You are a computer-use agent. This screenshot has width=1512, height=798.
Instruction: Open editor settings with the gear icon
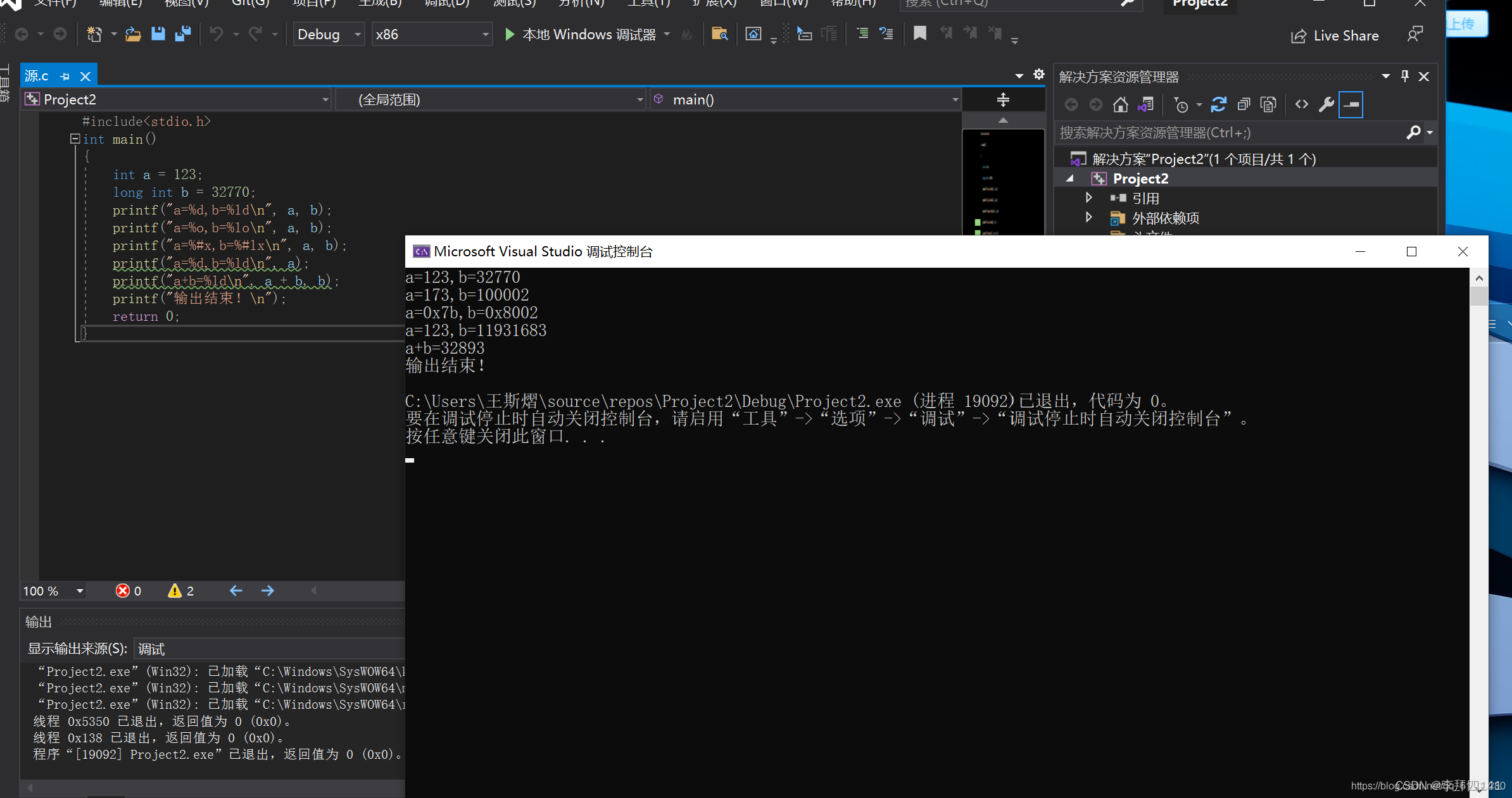pos(1039,74)
